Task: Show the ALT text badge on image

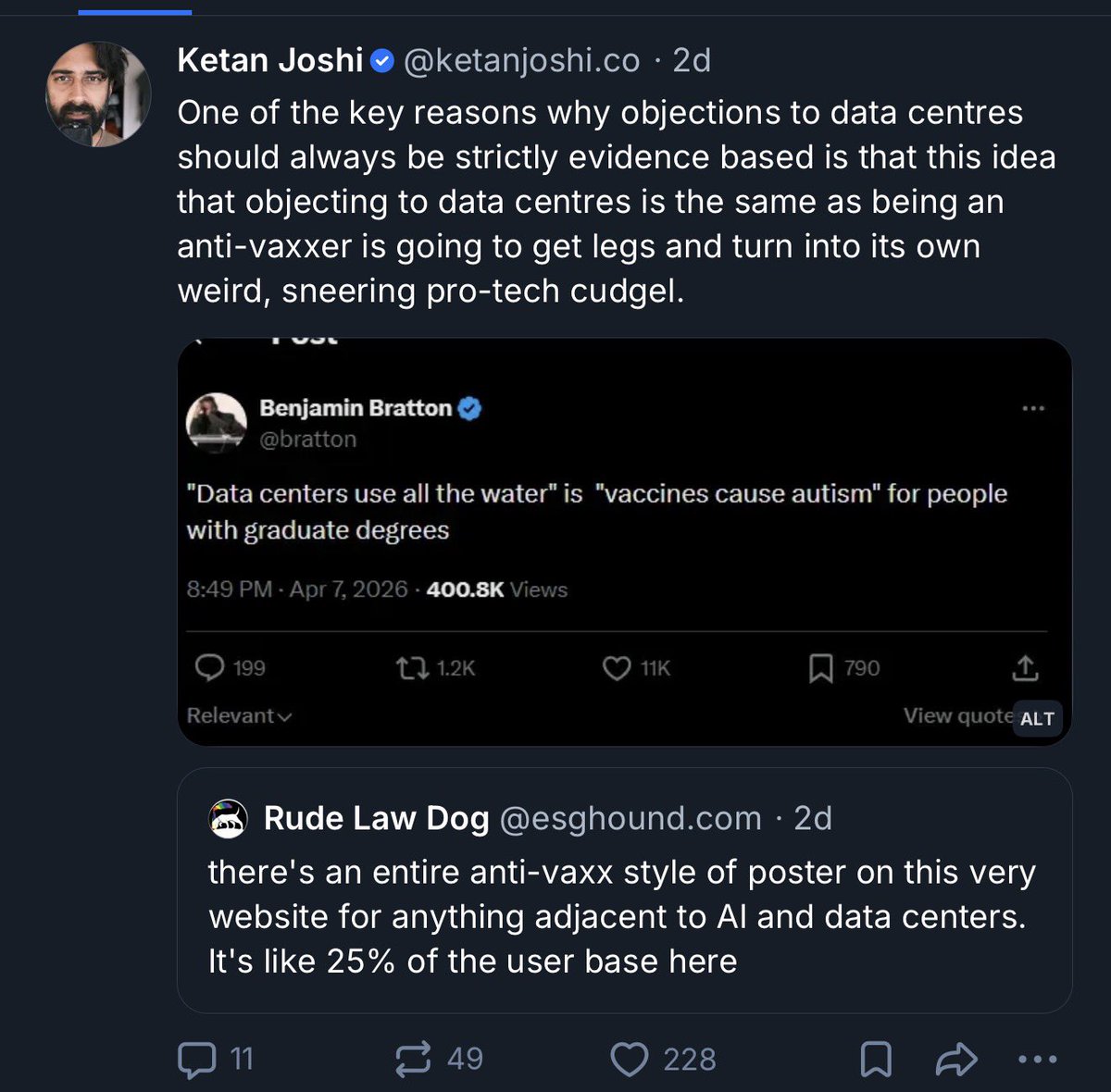Action: [x=1037, y=719]
